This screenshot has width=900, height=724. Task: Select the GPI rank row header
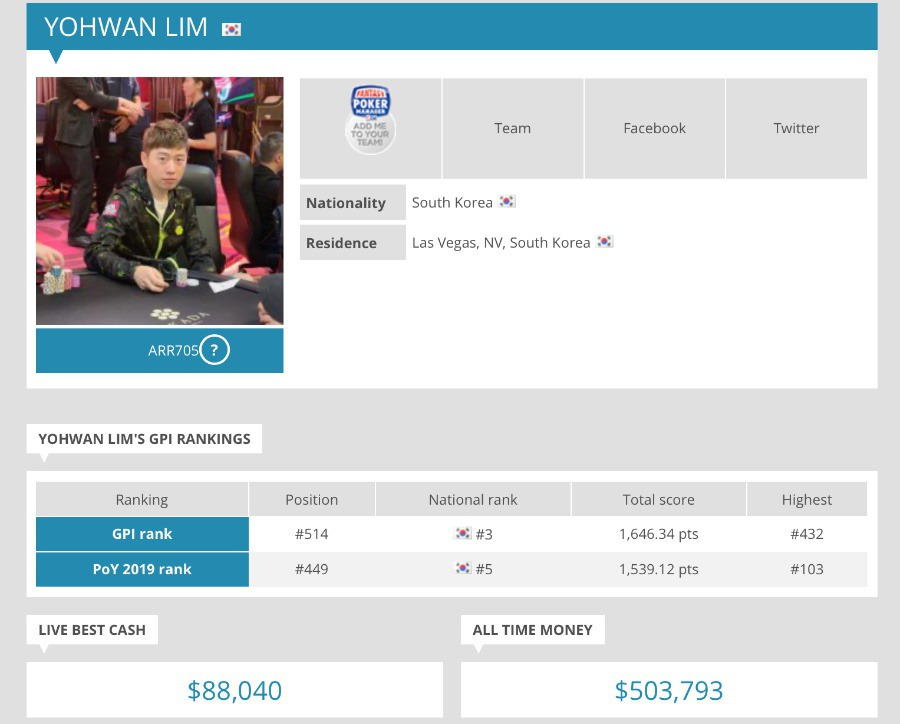click(x=142, y=534)
